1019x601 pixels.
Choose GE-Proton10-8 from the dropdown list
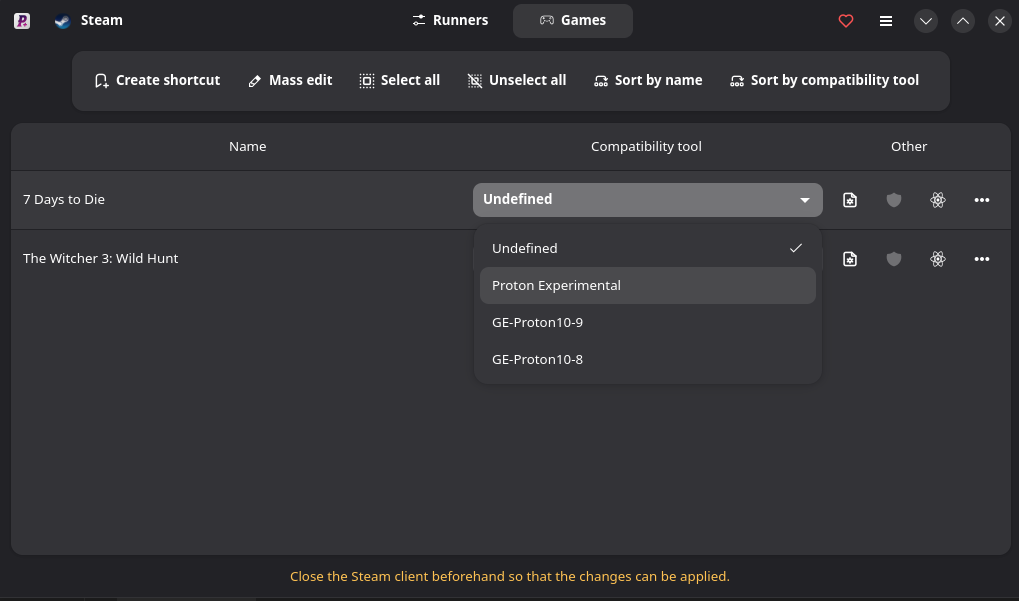pos(647,359)
